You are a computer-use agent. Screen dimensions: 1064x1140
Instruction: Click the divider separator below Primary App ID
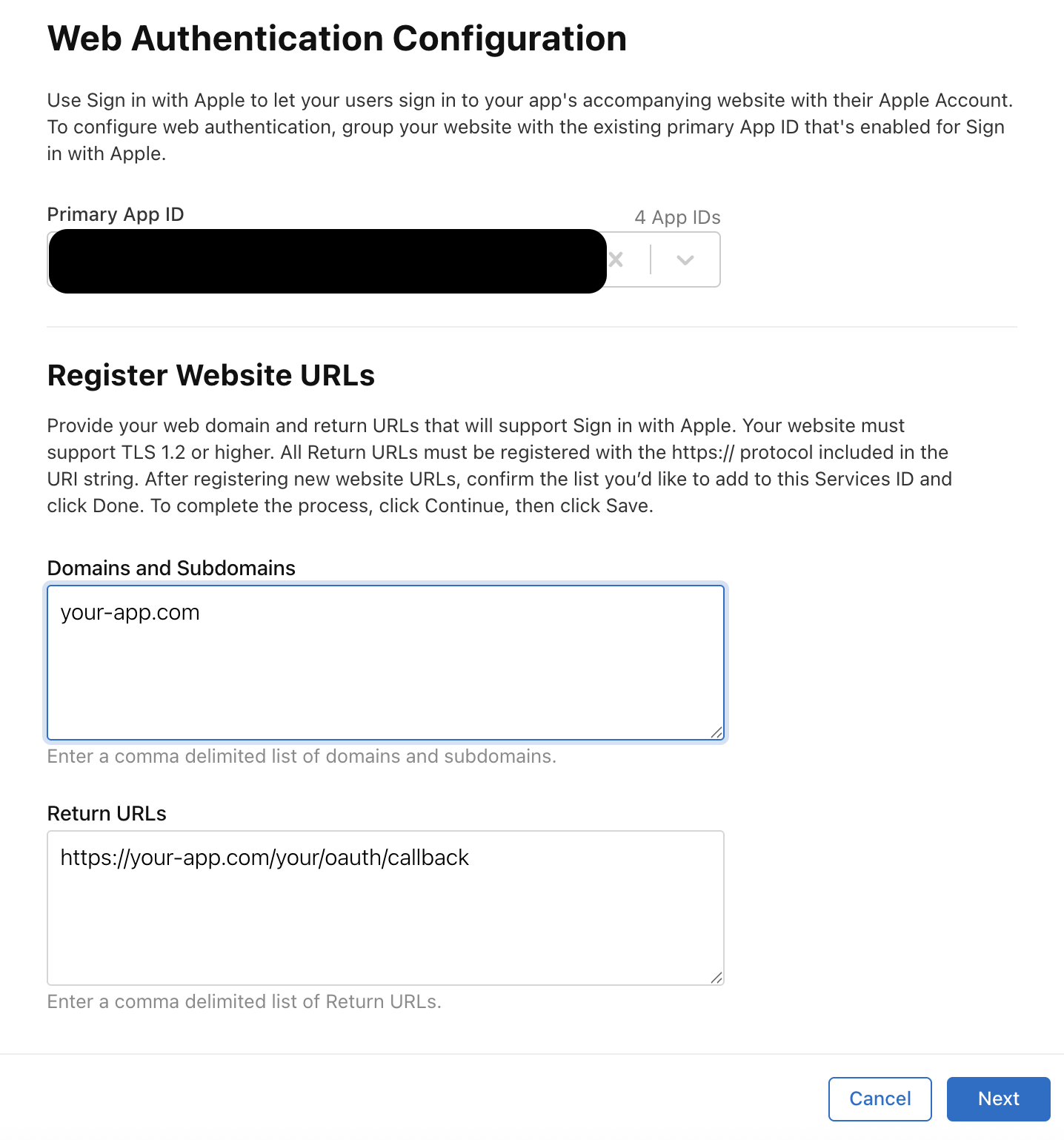pyautogui.click(x=532, y=324)
